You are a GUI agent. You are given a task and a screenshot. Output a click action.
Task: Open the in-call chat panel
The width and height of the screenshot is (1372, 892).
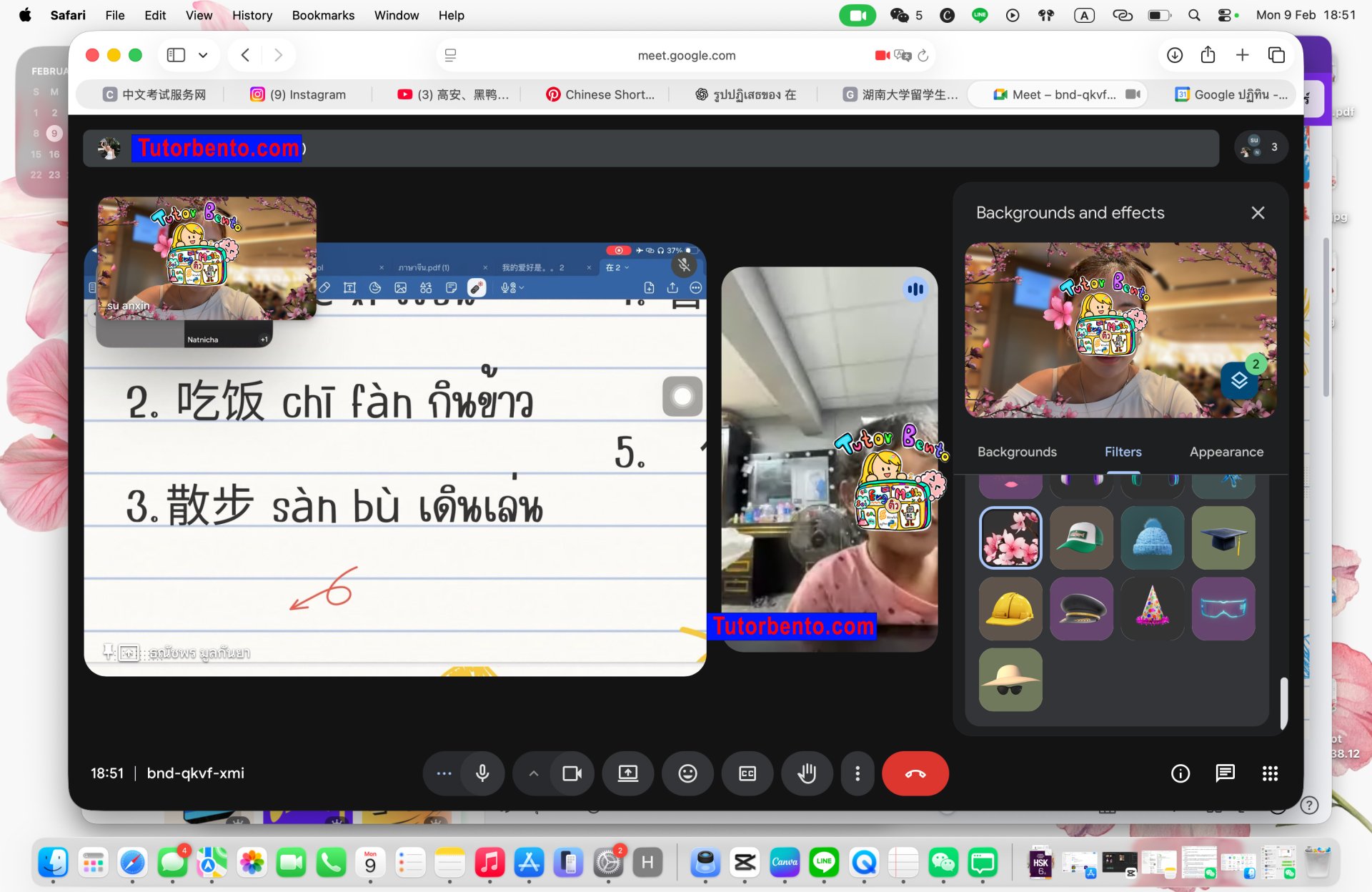point(1225,773)
